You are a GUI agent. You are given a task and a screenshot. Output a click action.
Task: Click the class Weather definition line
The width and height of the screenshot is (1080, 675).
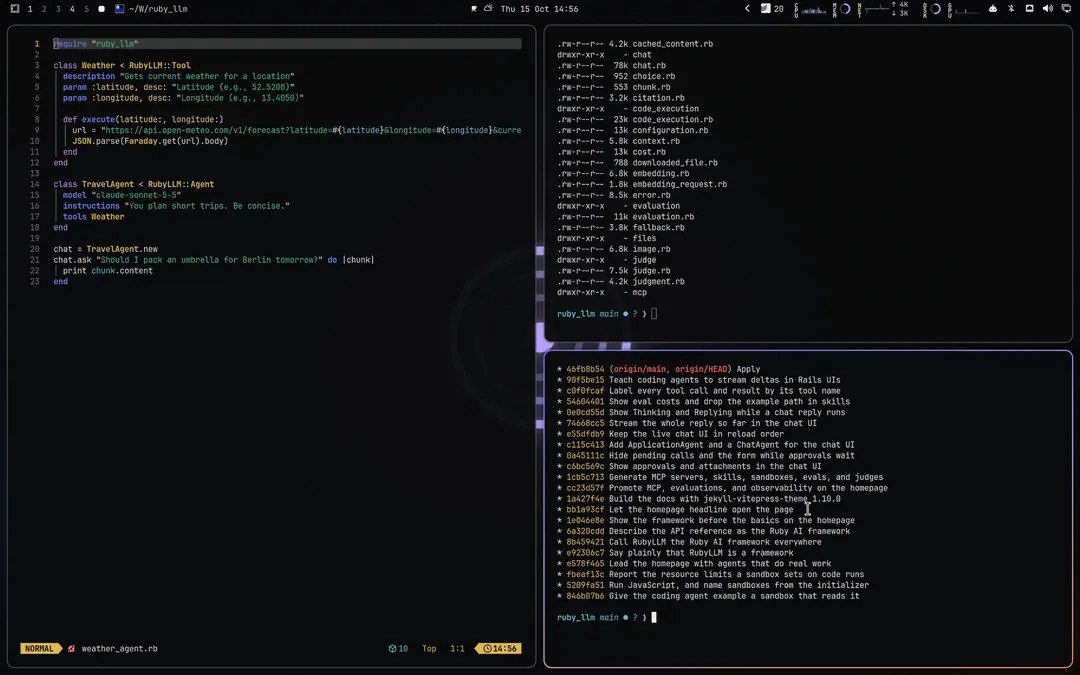click(x=122, y=65)
